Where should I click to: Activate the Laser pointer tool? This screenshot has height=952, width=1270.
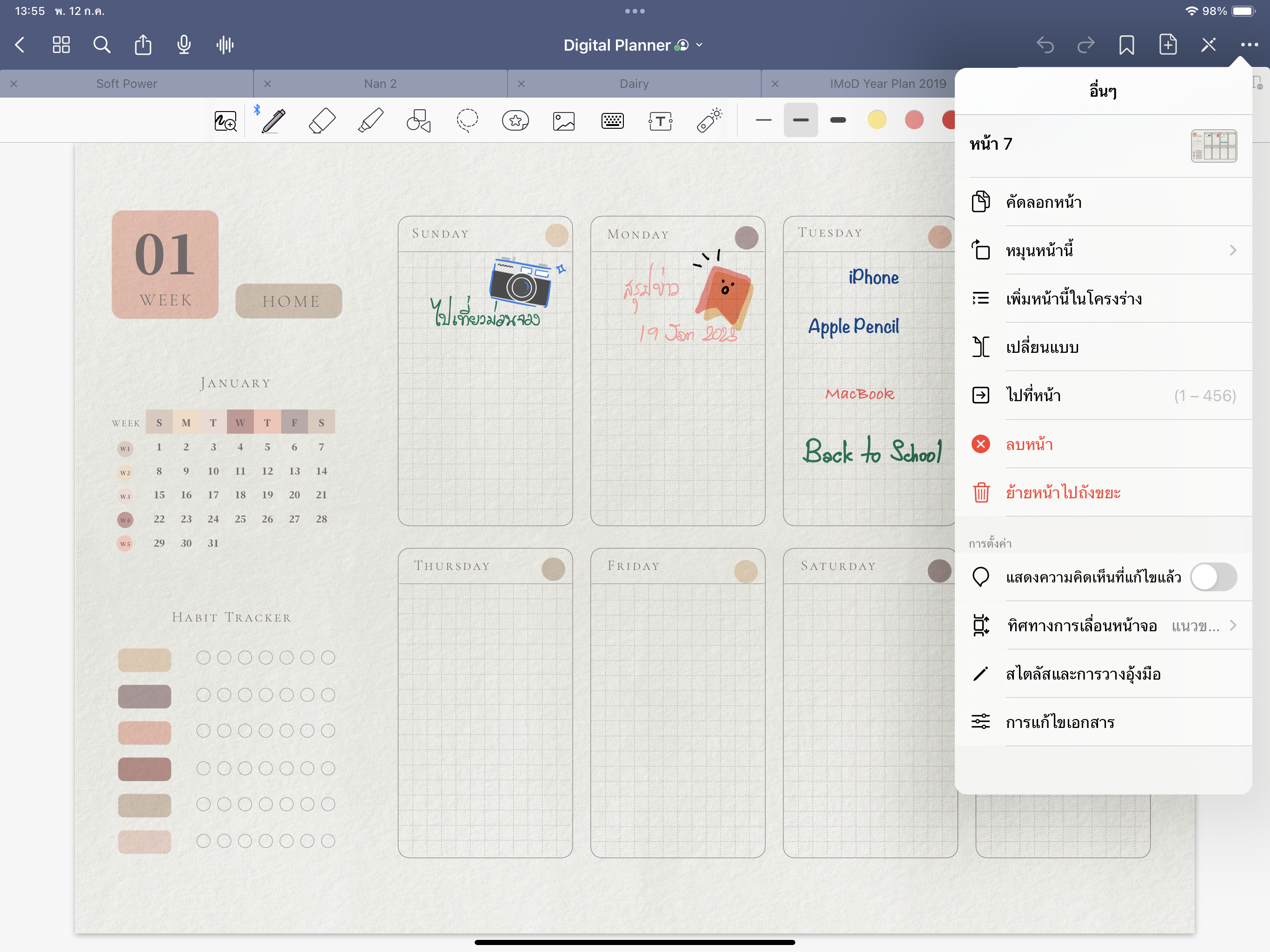click(709, 120)
